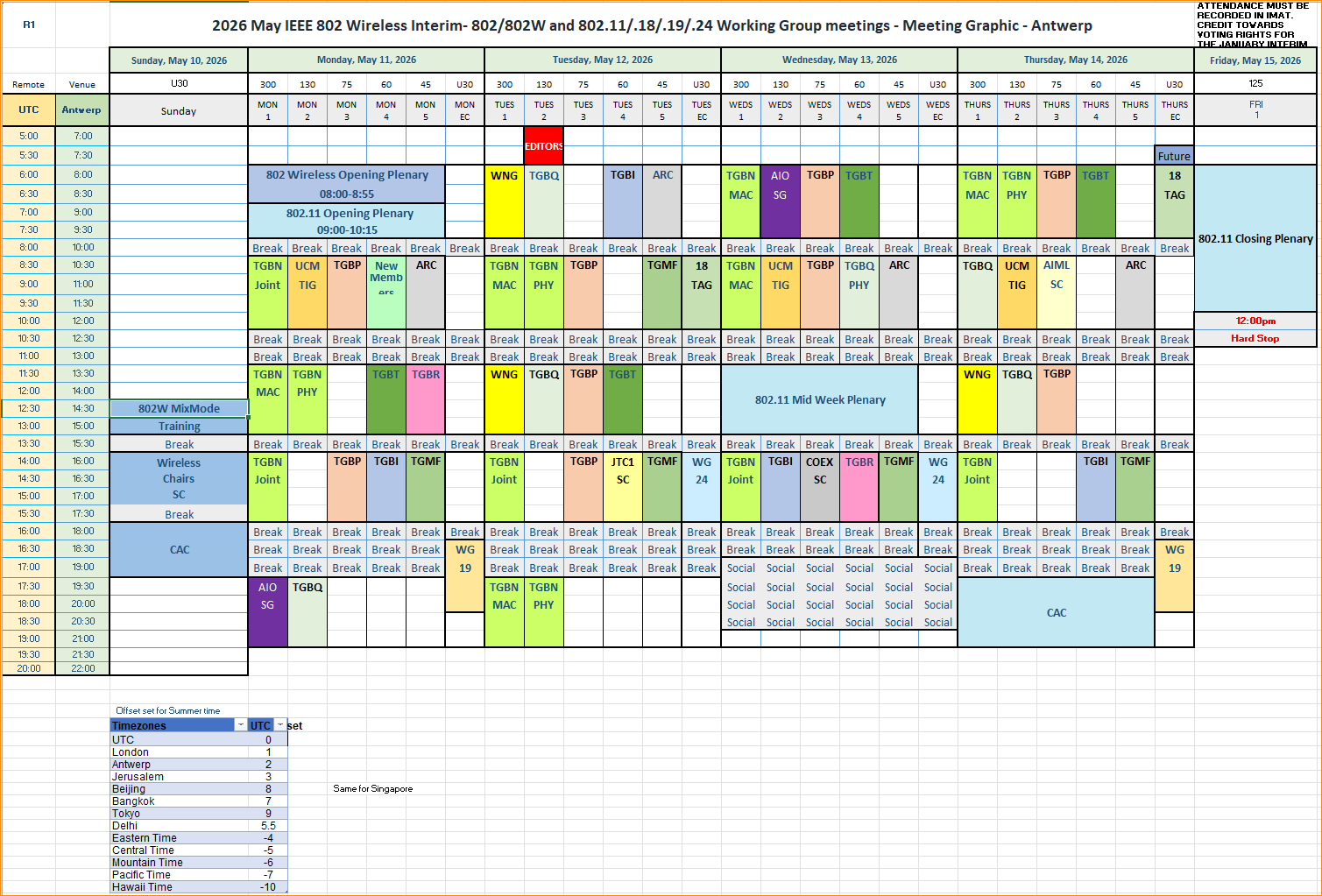Select the red EDITORS session cell

tap(543, 146)
